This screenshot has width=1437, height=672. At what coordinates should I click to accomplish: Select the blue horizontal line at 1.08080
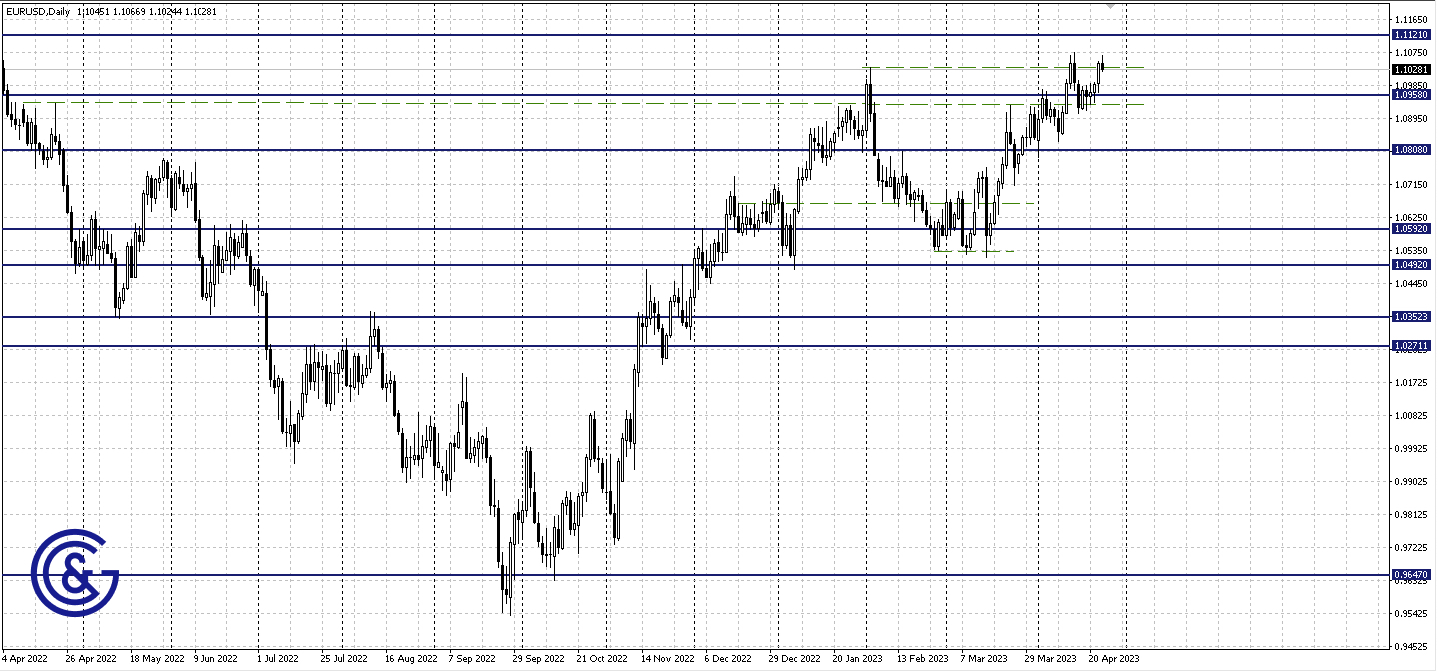click(600, 150)
